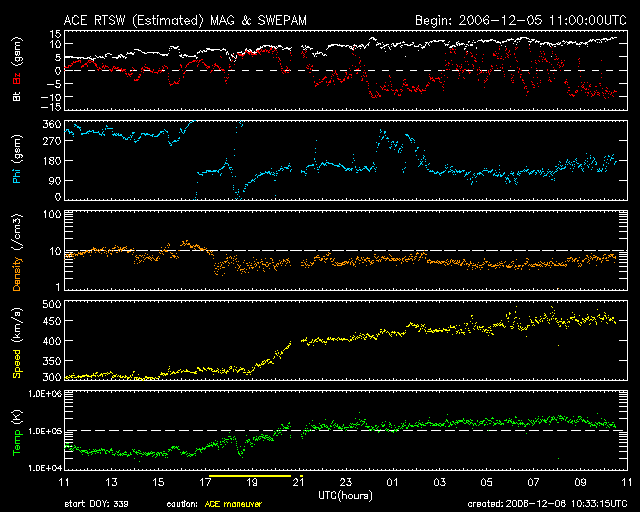This screenshot has width=640, height=512.
Task: Click the yellow ACE maneuver bar on time axis
Action: coord(250,478)
